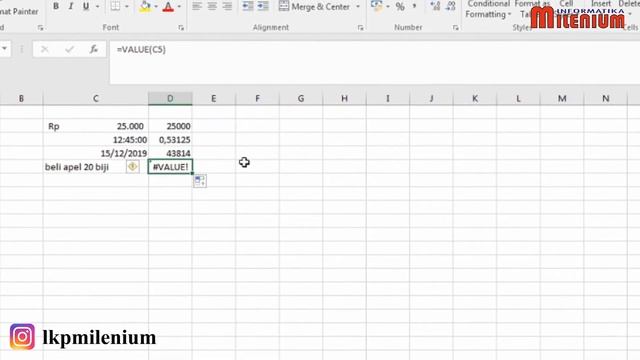Select cell showing 0,53125
Viewport: 640px width, 360px height.
(170, 140)
